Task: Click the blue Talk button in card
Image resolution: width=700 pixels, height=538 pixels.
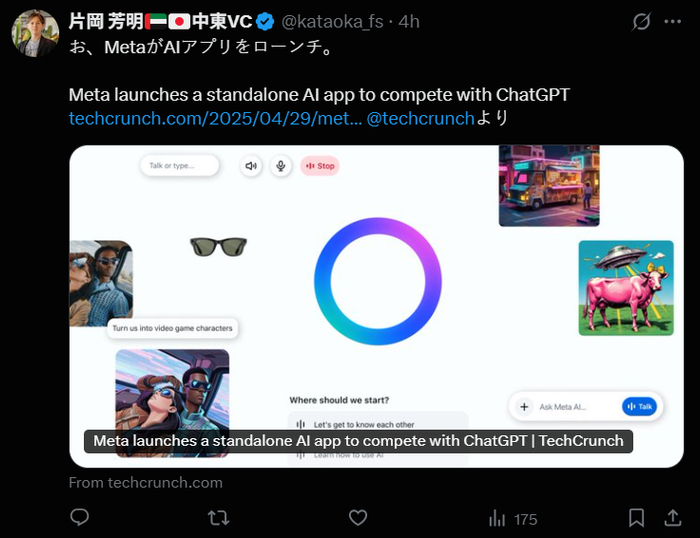Action: click(x=639, y=406)
